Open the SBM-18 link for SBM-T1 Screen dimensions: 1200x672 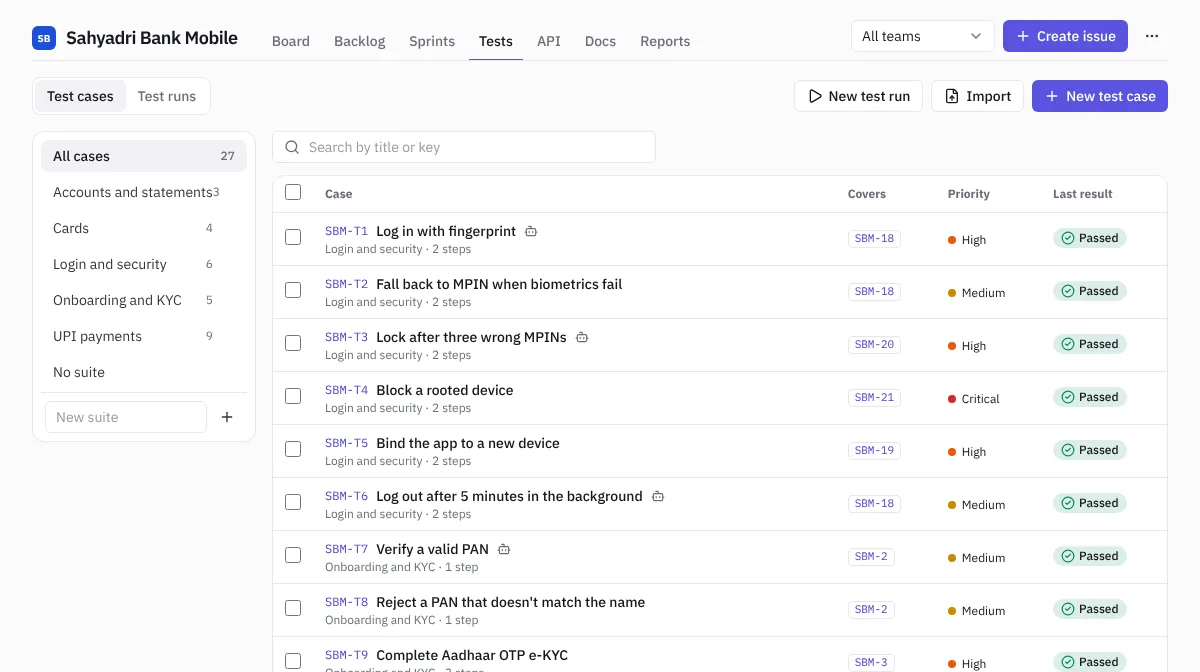click(x=874, y=238)
